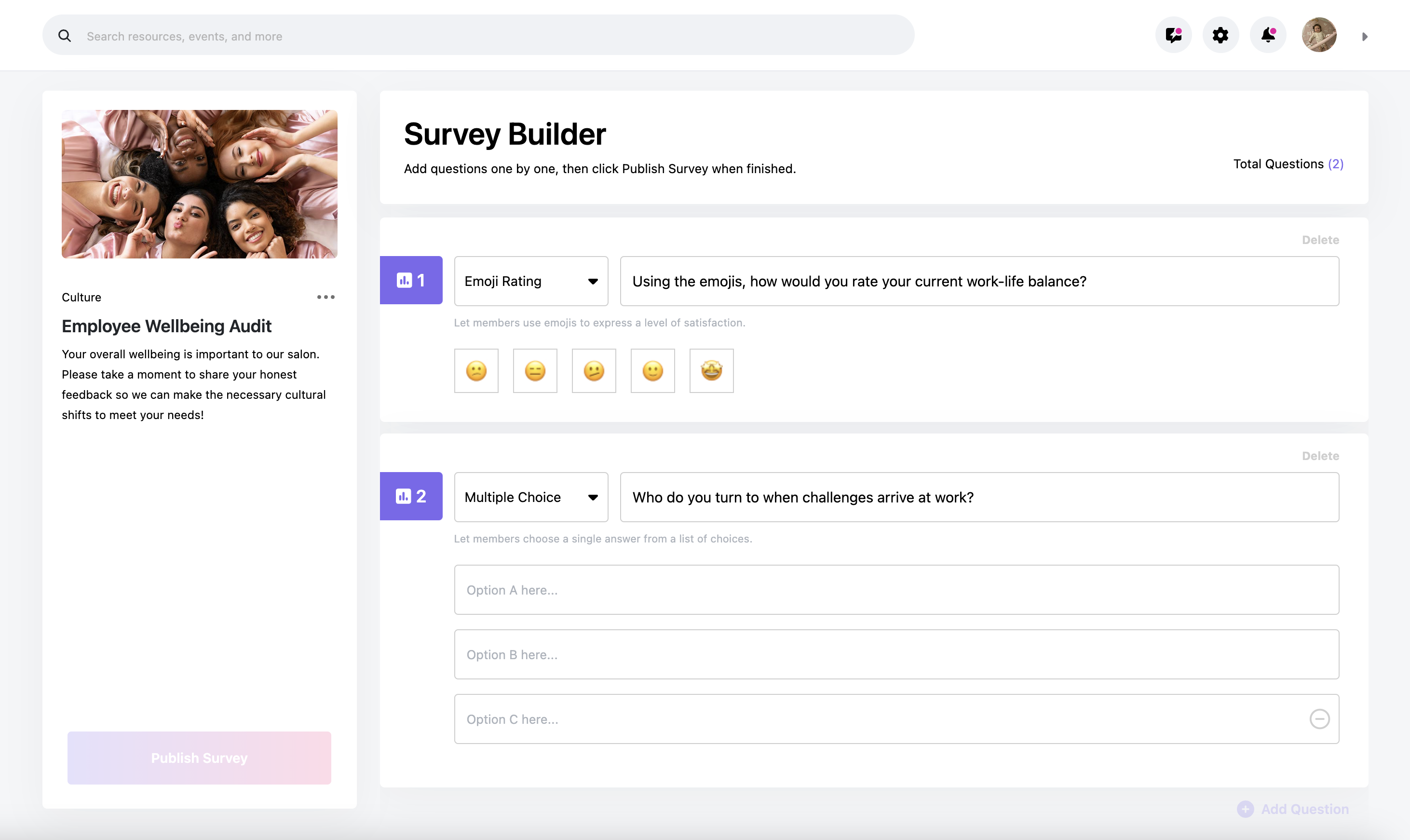Open the user profile avatar
This screenshot has width=1410, height=840.
[1319, 35]
